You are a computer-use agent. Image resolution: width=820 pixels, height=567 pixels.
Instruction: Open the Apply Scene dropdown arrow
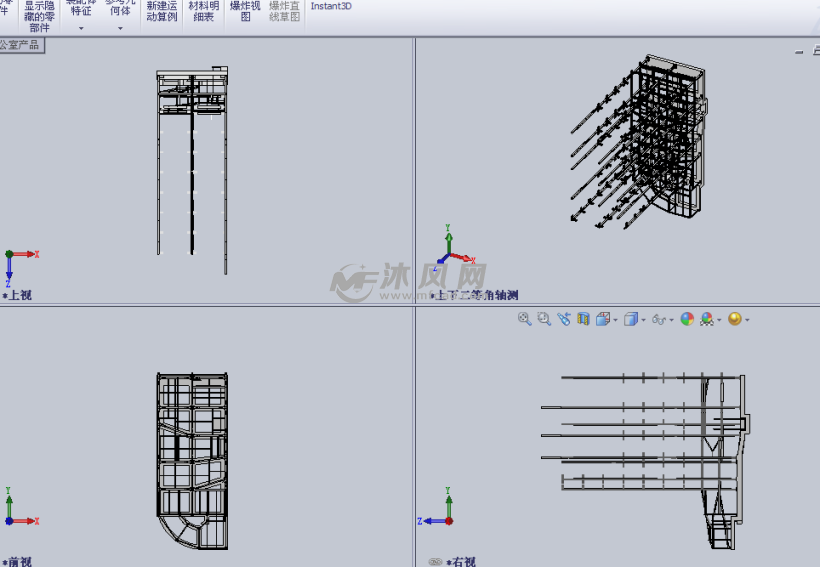pyautogui.click(x=720, y=320)
